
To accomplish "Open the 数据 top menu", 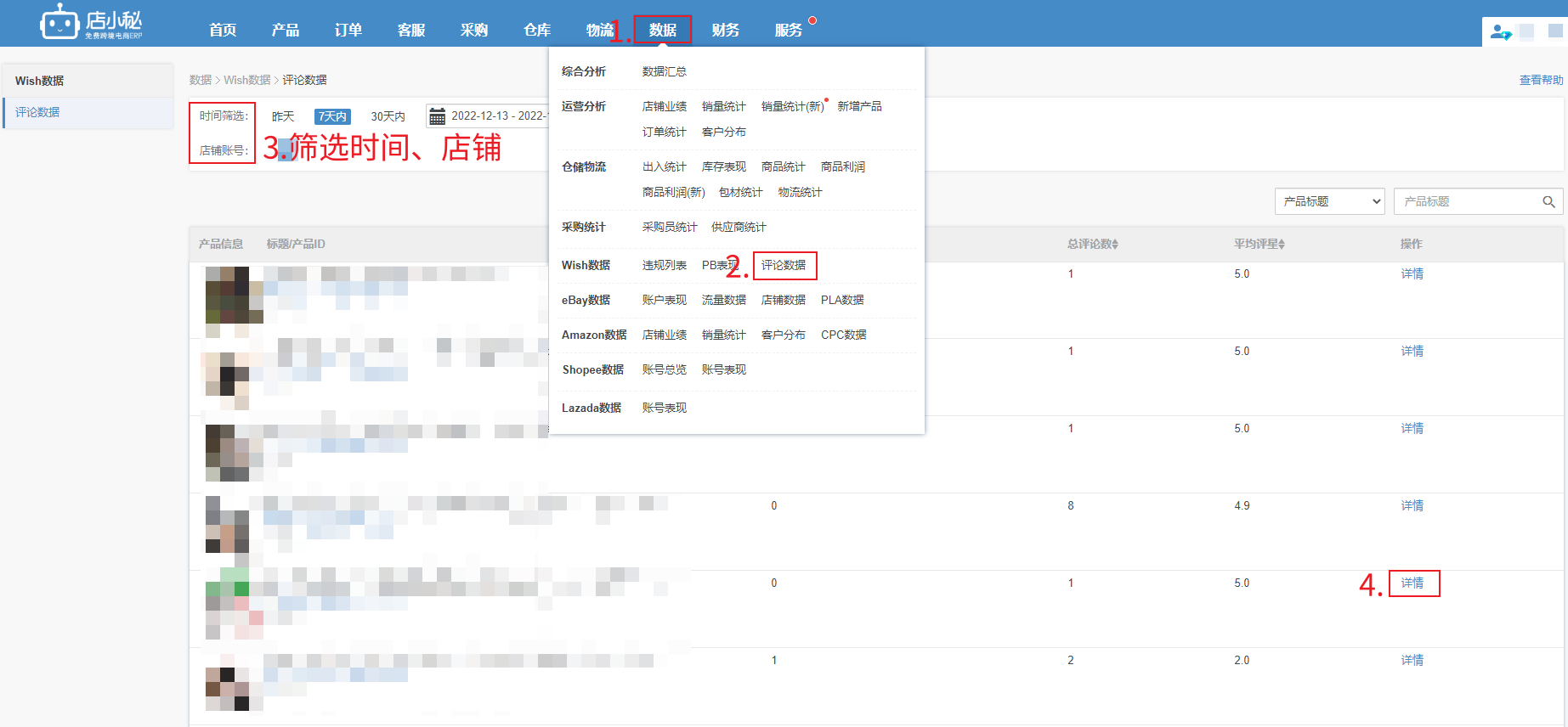I will pyautogui.click(x=663, y=30).
